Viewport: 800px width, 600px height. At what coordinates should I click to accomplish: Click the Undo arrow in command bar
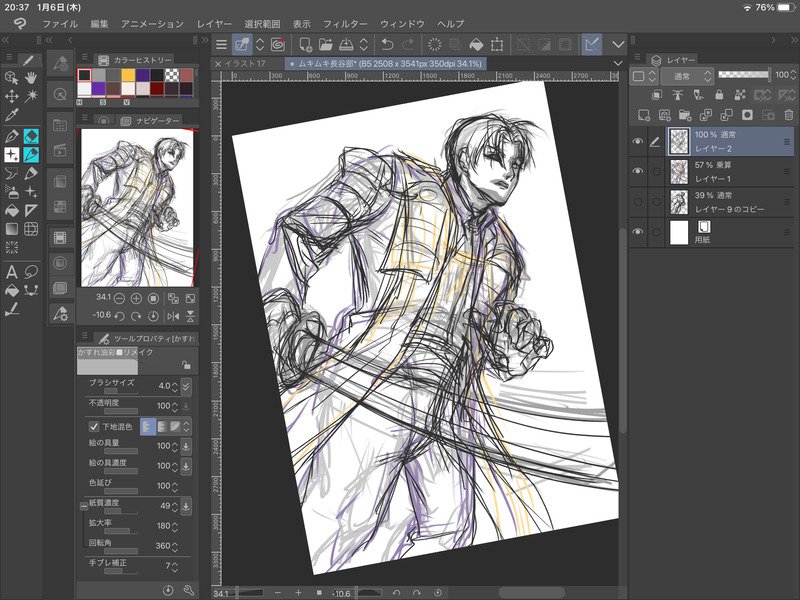click(387, 44)
